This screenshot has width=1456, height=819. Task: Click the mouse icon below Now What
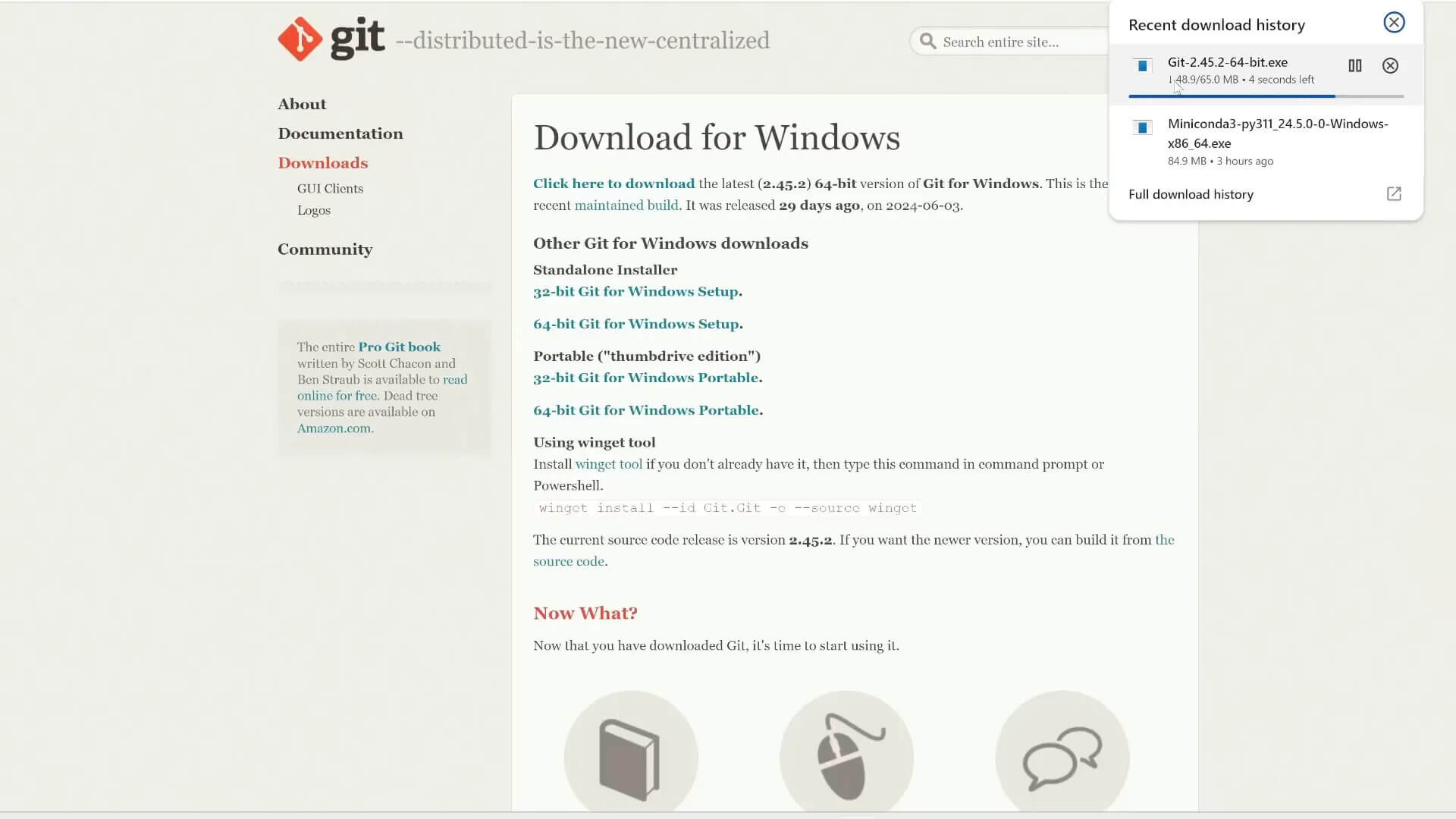pyautogui.click(x=846, y=755)
